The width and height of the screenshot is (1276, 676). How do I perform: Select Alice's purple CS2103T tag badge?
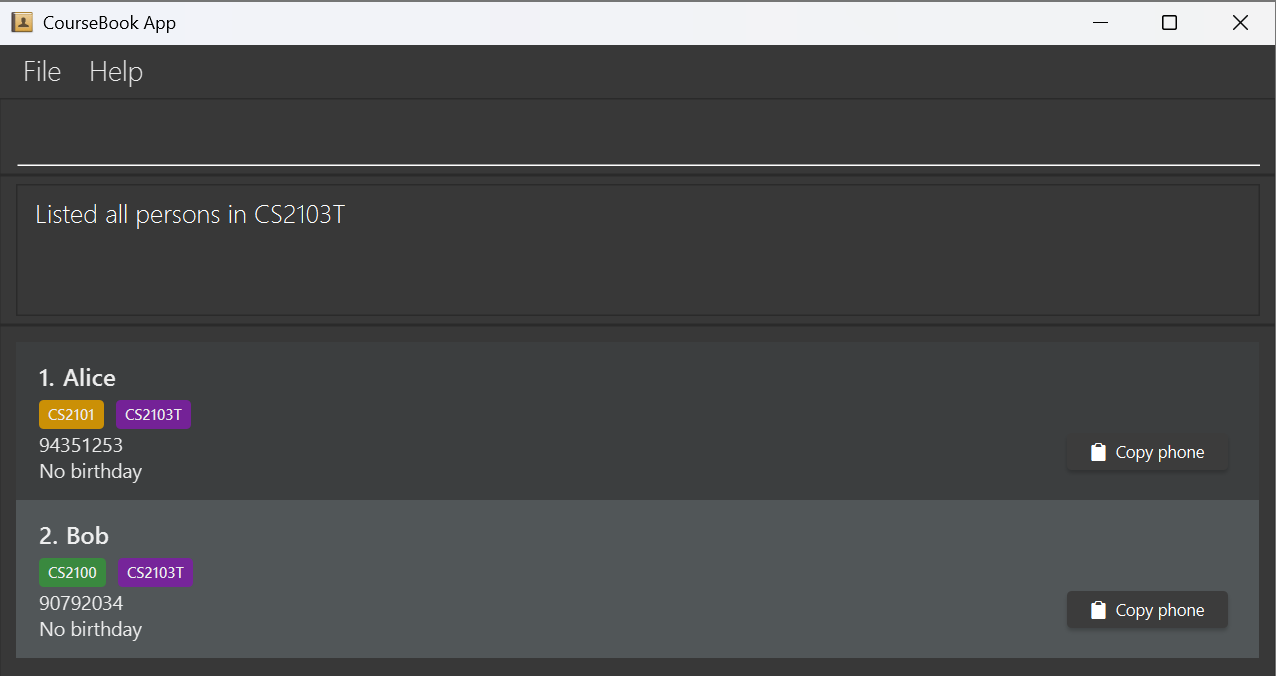(153, 413)
